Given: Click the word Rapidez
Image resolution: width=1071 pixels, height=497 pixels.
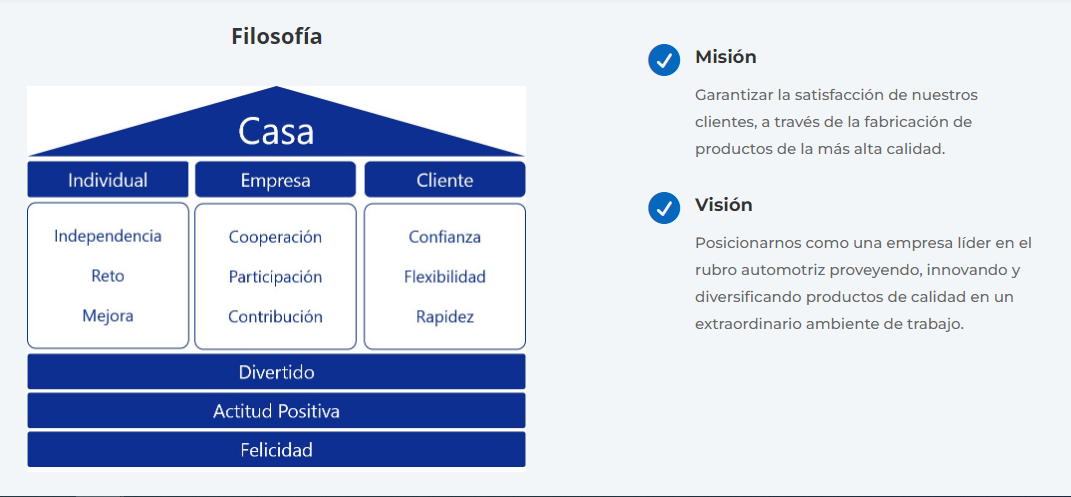Looking at the screenshot, I should (444, 316).
